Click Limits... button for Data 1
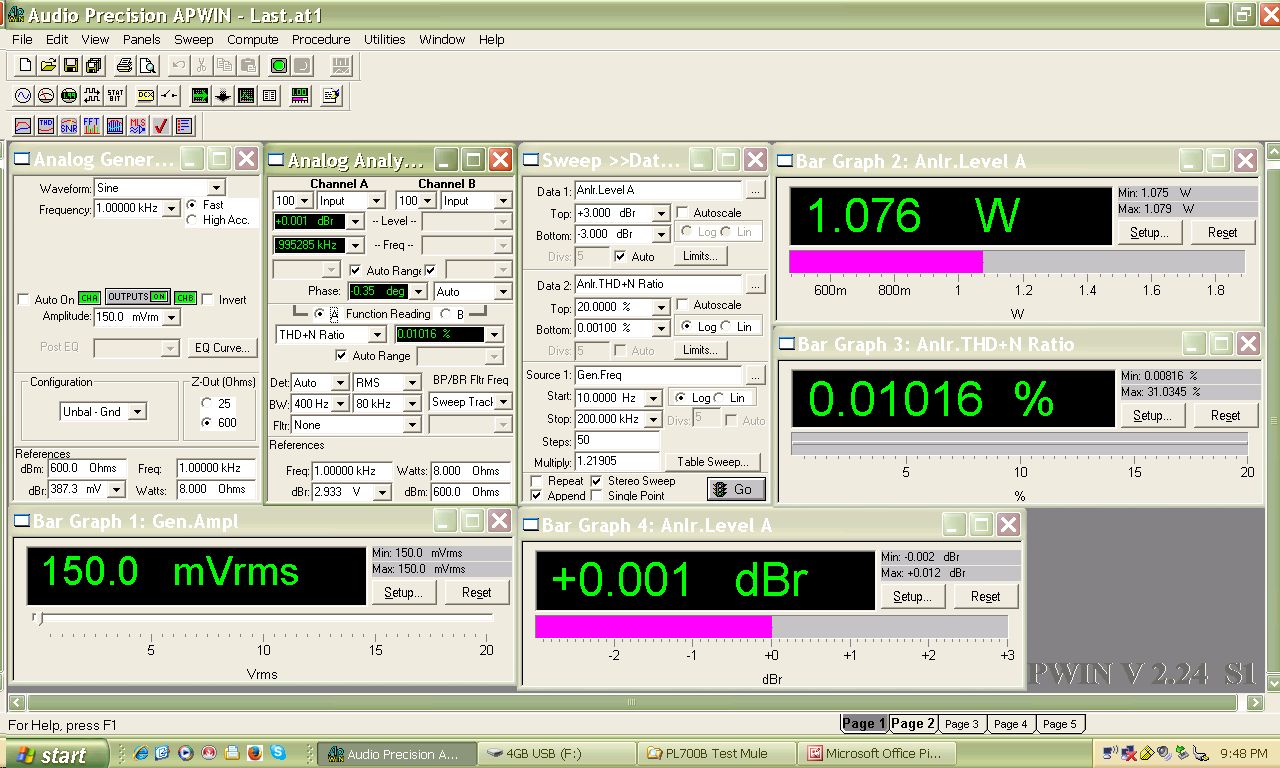This screenshot has width=1280, height=768. pyautogui.click(x=700, y=256)
